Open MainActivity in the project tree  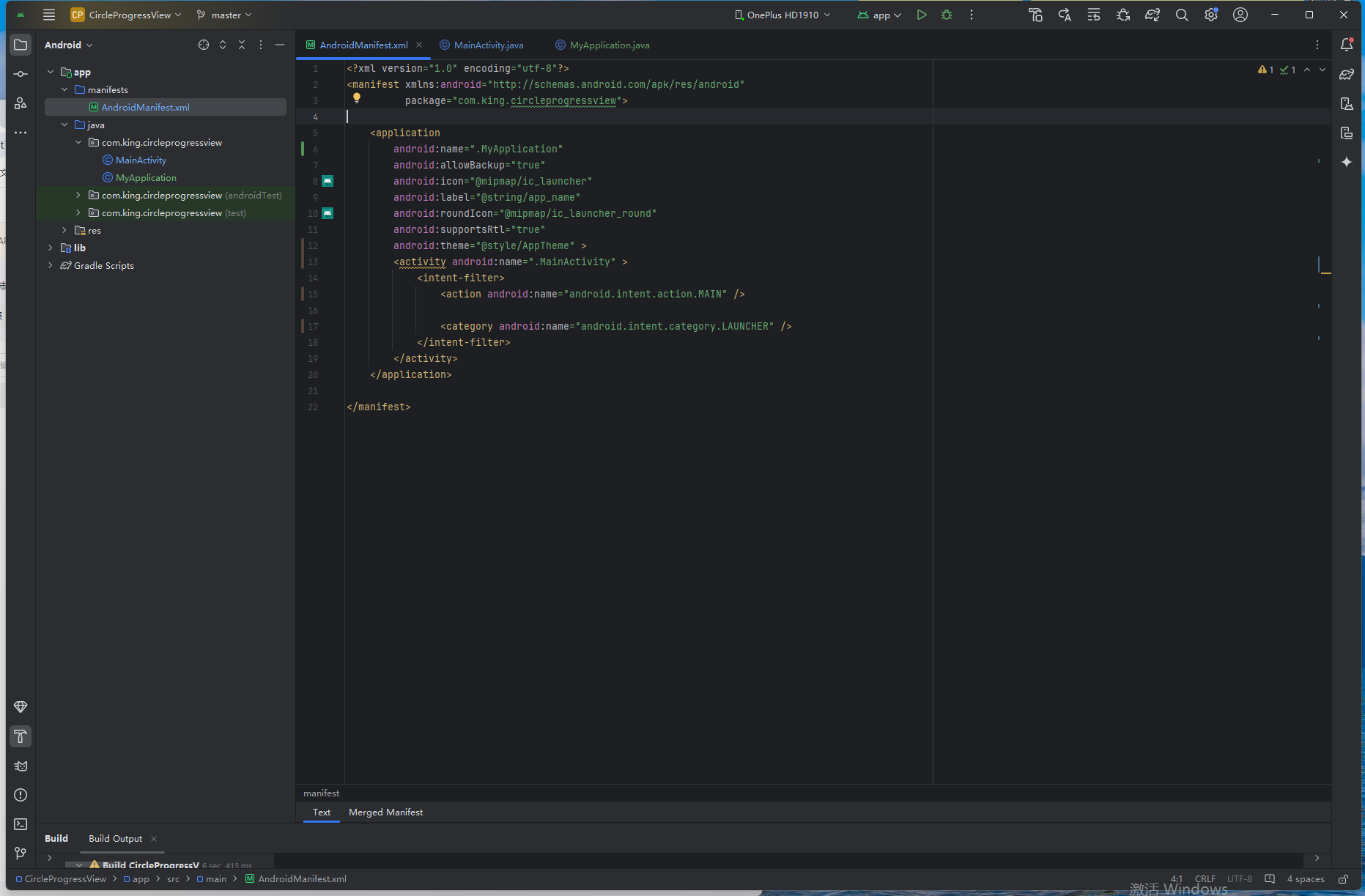141,160
